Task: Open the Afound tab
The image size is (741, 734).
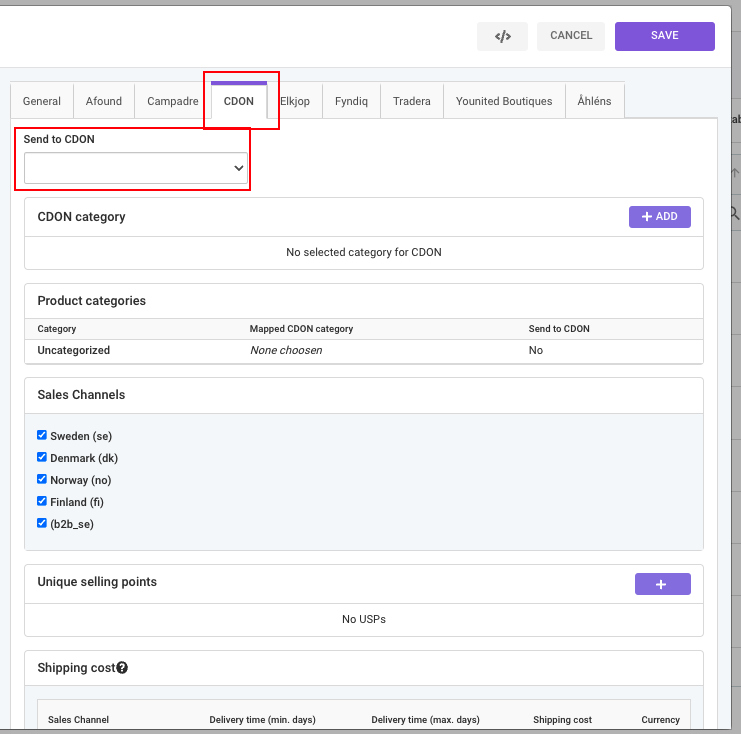Action: tap(103, 101)
